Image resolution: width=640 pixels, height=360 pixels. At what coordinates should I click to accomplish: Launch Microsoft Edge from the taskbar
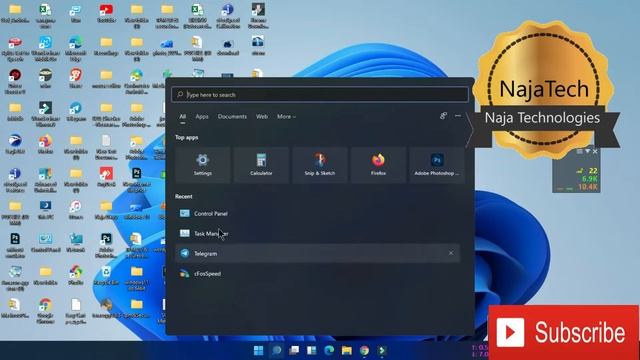329,351
